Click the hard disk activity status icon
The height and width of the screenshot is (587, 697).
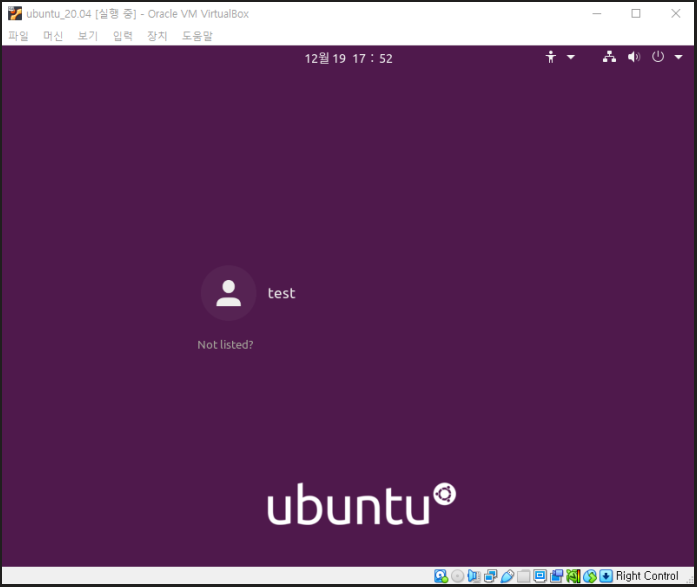441,576
